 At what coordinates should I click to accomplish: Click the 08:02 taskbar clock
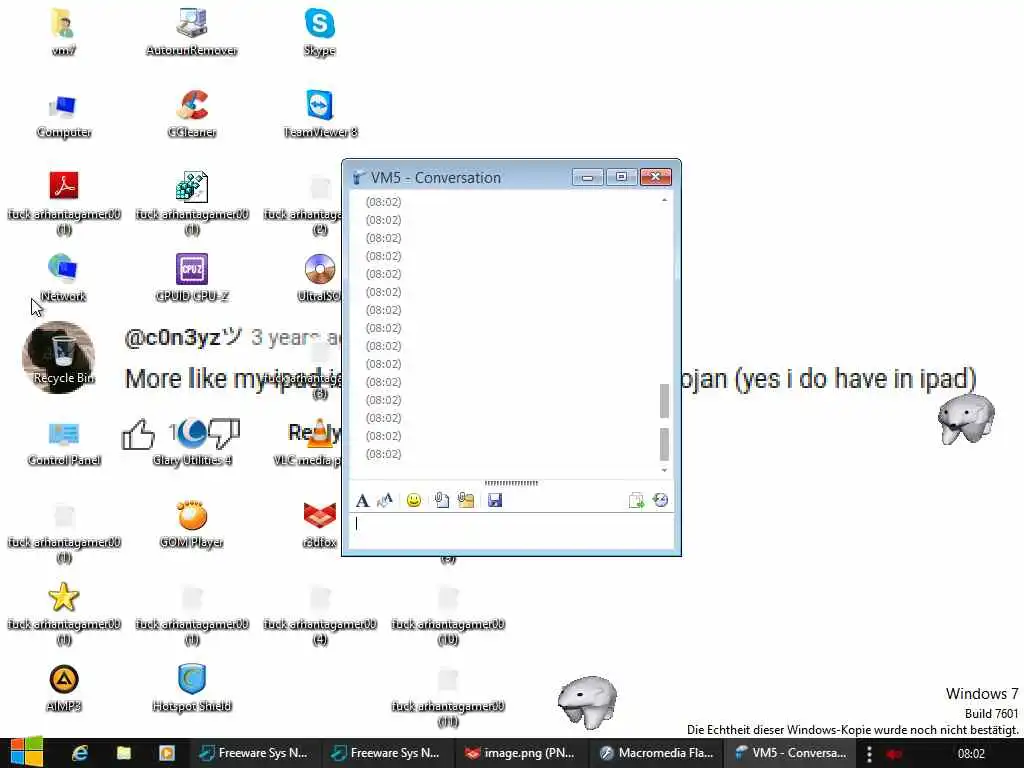pyautogui.click(x=971, y=754)
